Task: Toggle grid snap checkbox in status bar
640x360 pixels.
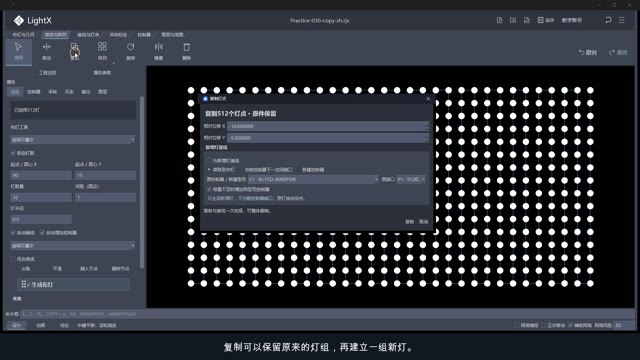Action: [517, 325]
